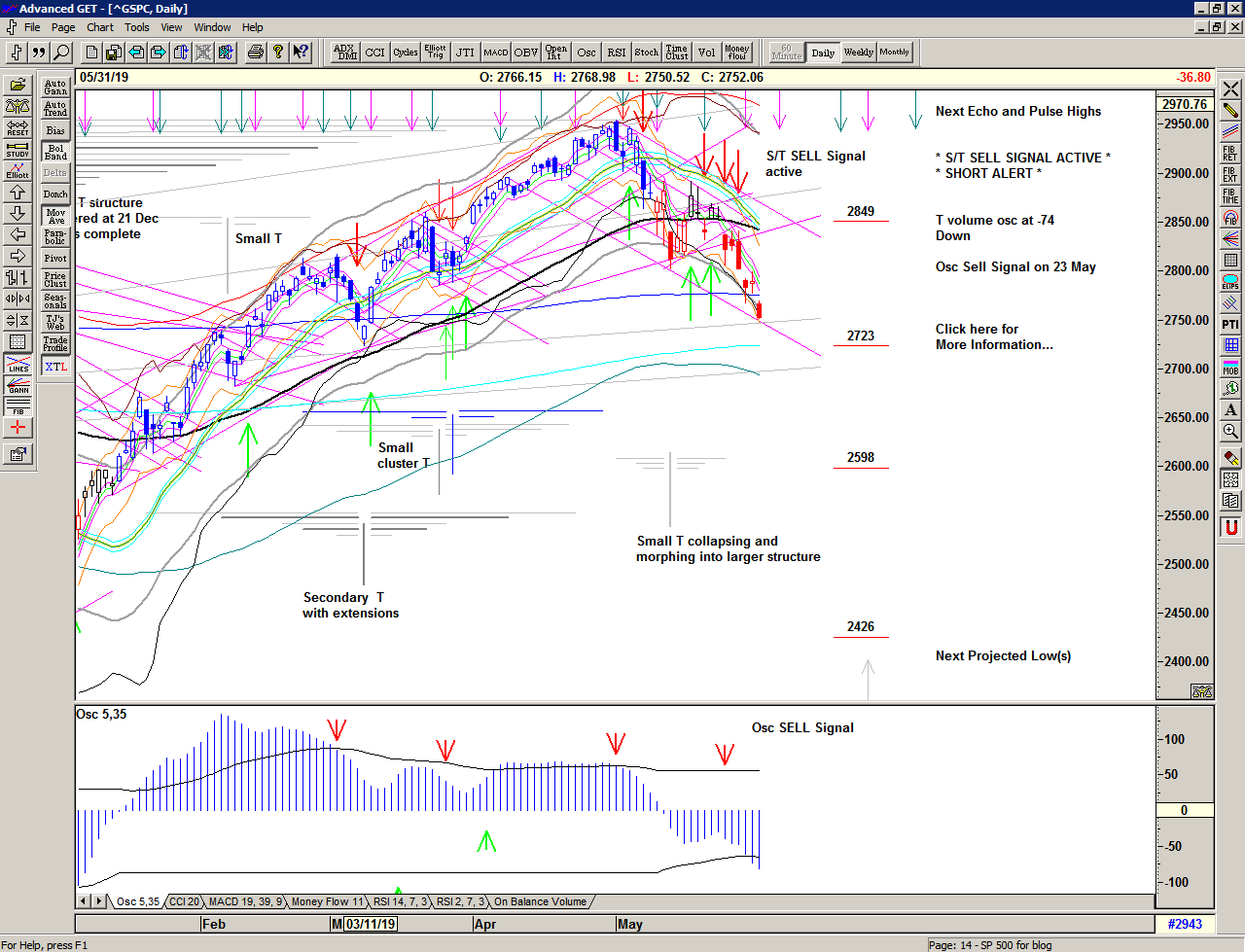Switch to the Weekly timeframe
The width and height of the screenshot is (1245, 952).
[858, 53]
